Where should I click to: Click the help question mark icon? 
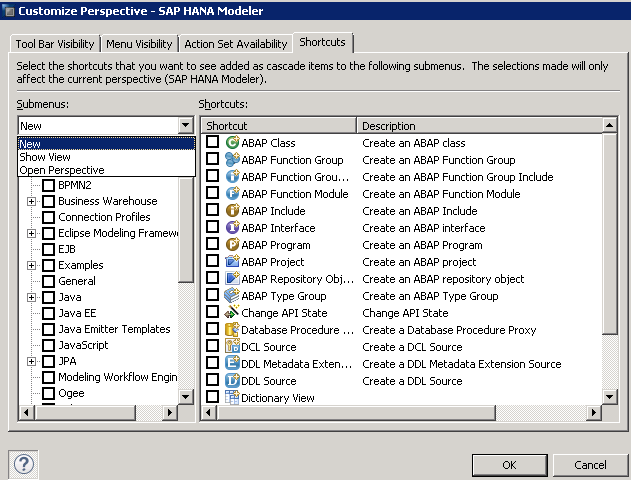pyautogui.click(x=24, y=464)
